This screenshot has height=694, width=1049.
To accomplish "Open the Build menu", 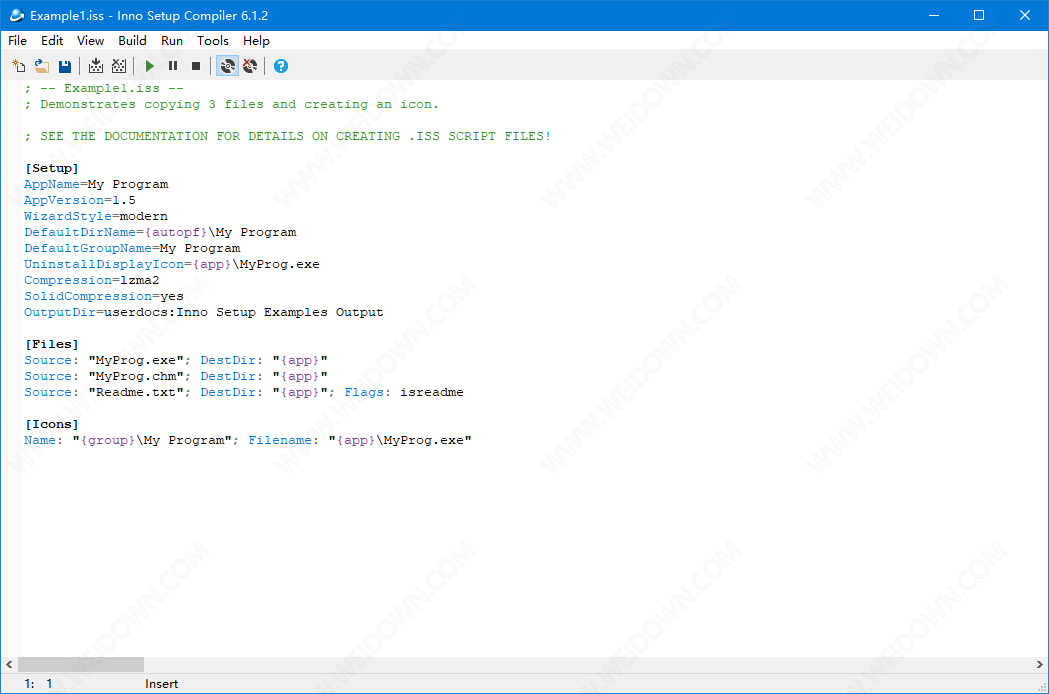I will point(132,41).
